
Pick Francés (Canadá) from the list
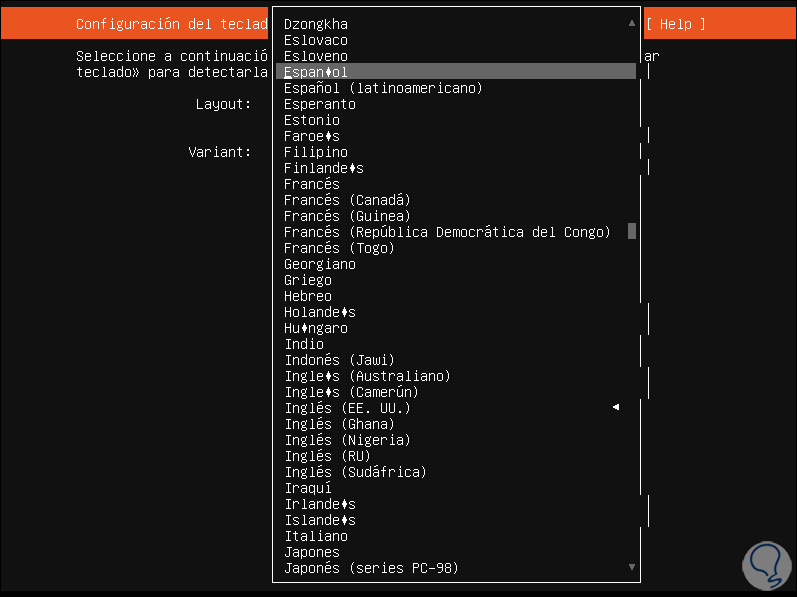pyautogui.click(x=347, y=200)
